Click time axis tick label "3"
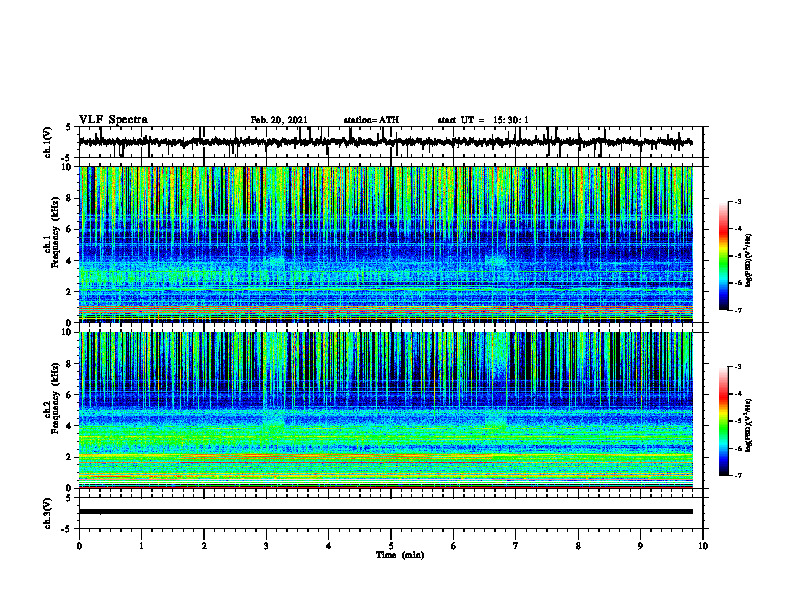This screenshot has width=792, height=612. tap(266, 546)
